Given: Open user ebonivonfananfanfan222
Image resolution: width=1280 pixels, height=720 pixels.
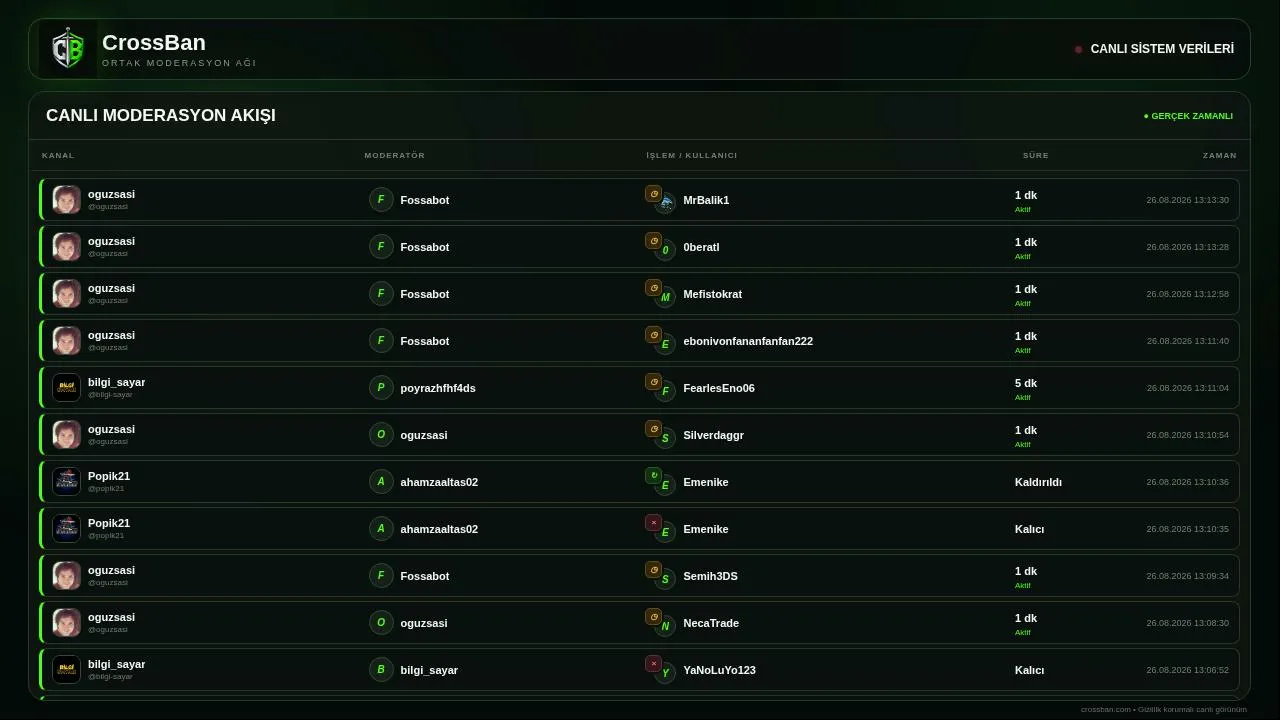Looking at the screenshot, I should tap(748, 341).
